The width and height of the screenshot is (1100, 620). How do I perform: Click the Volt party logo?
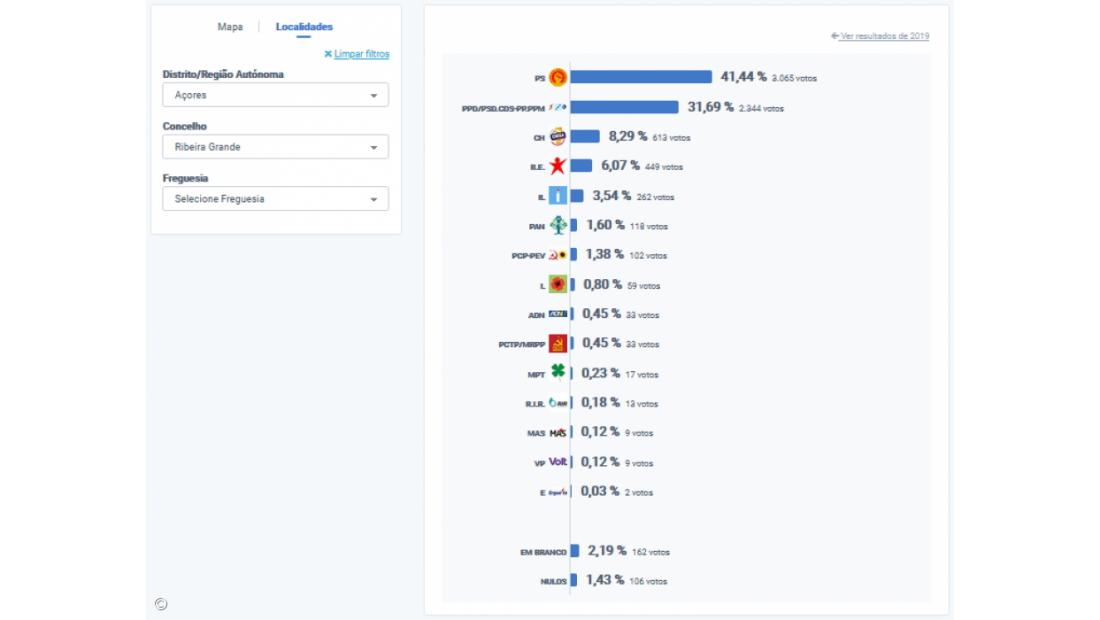[558, 462]
